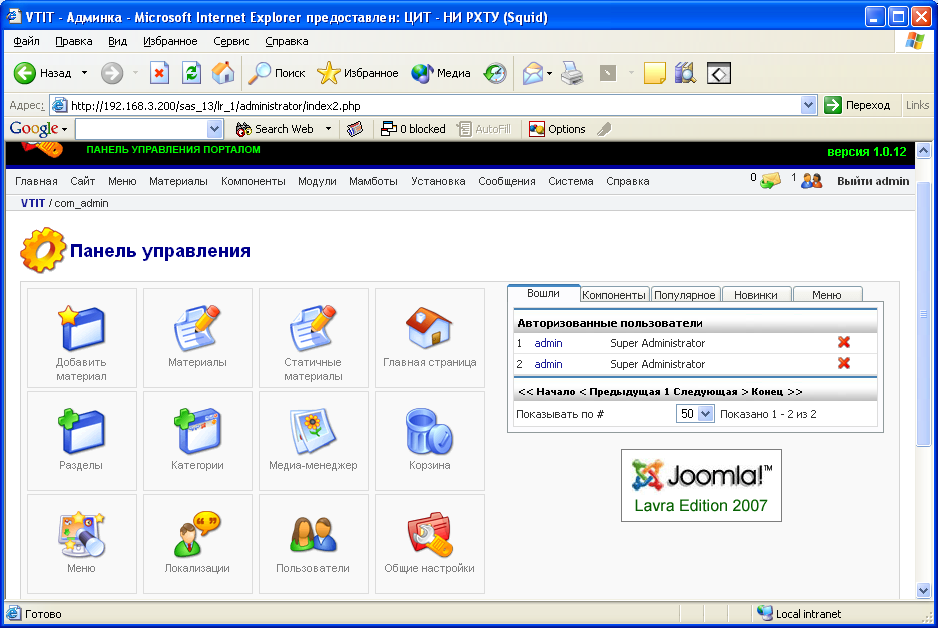This screenshot has width=938, height=628.
Task: Open the Поиск search toolbar button
Action: (x=277, y=73)
